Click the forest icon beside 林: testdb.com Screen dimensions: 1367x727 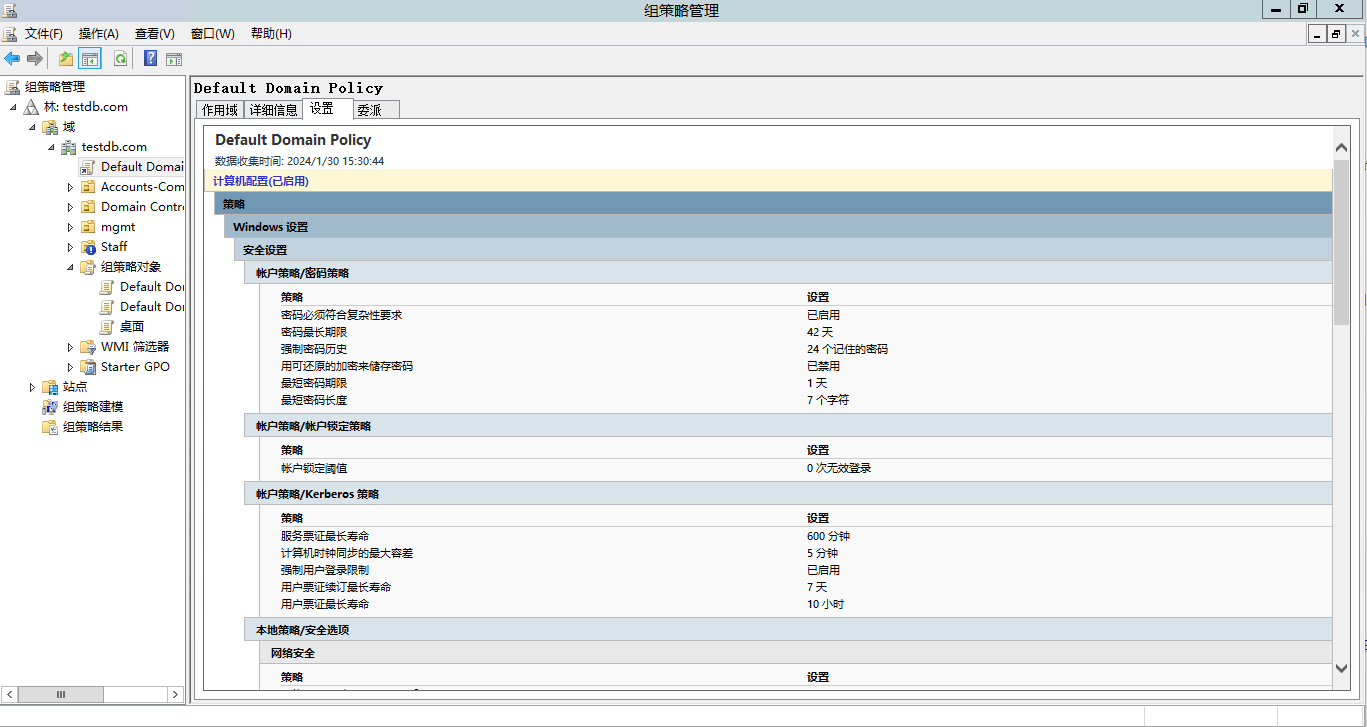31,107
